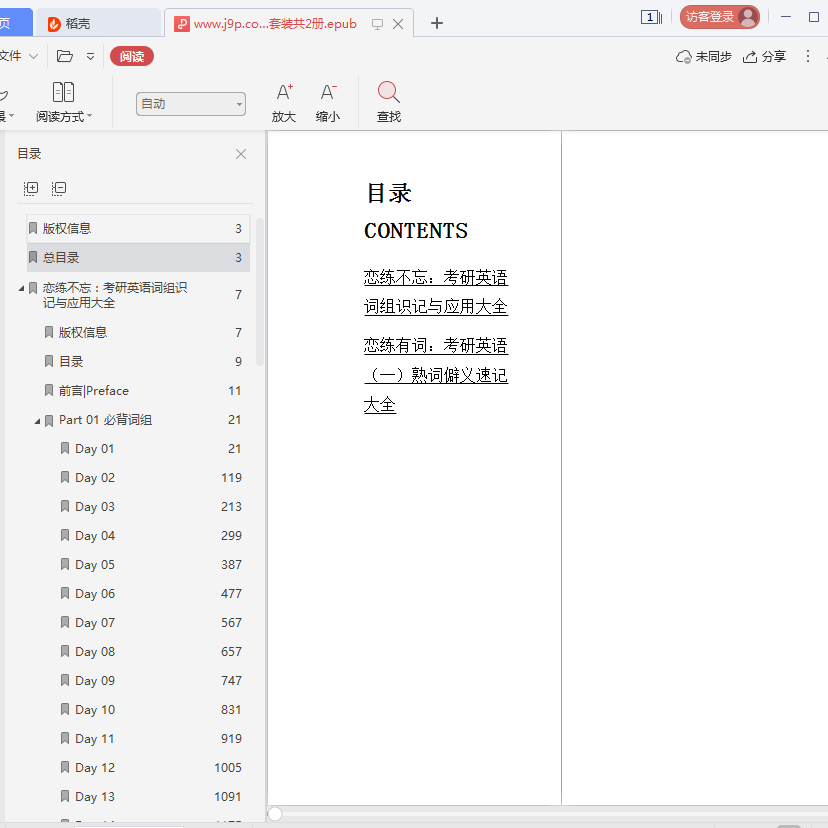Click the horizontal scrollbar handle at page bottom
Image resolution: width=828 pixels, height=828 pixels.
tap(275, 814)
